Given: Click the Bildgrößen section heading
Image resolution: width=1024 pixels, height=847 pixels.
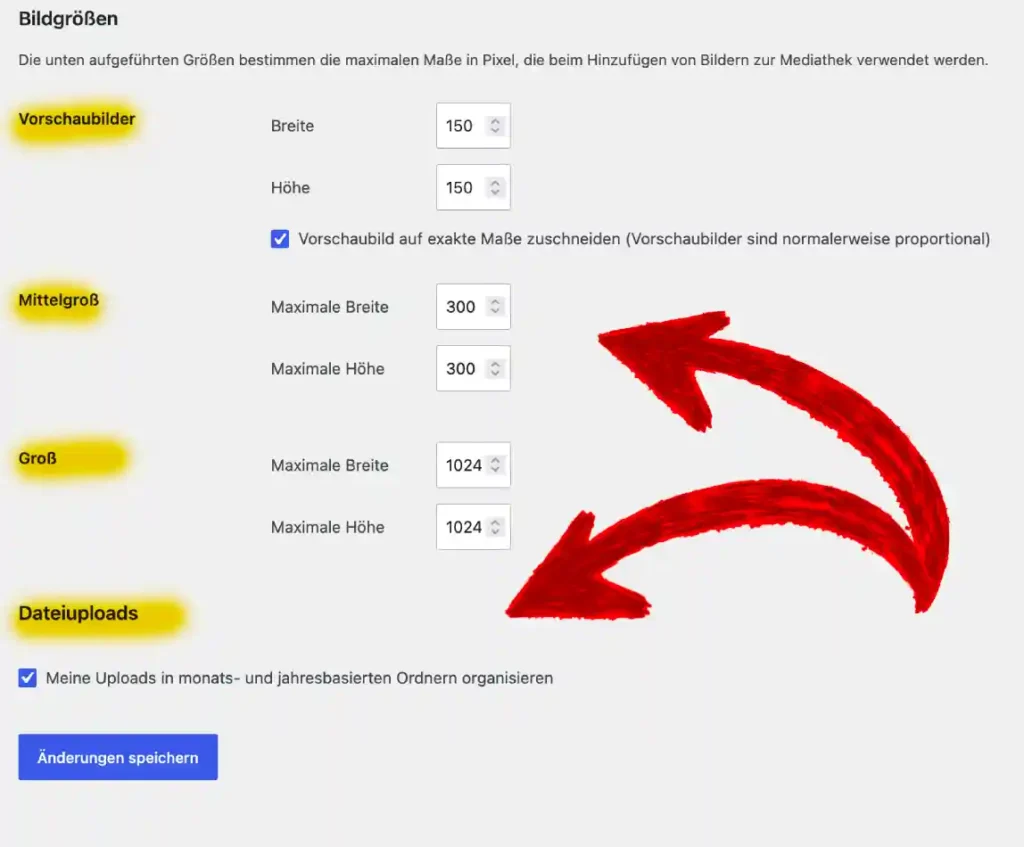Looking at the screenshot, I should (x=68, y=18).
